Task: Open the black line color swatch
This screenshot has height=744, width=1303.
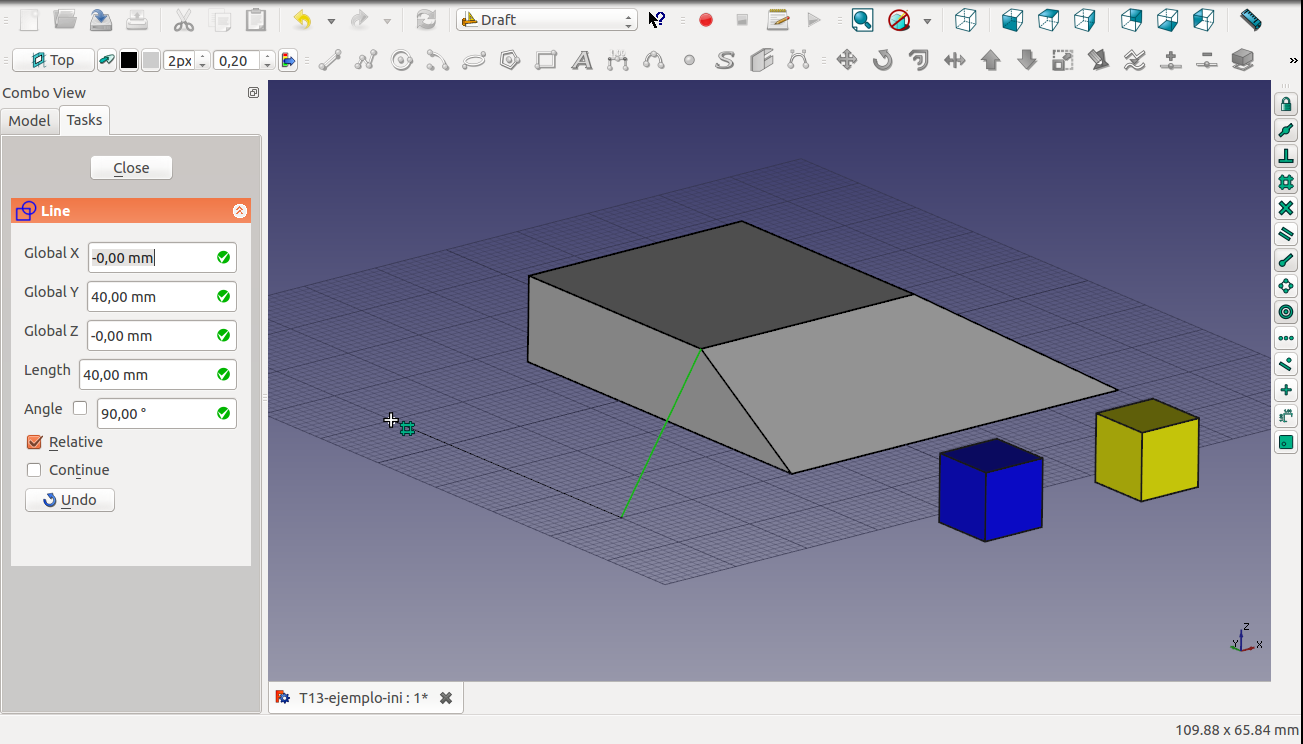Action: tap(129, 61)
